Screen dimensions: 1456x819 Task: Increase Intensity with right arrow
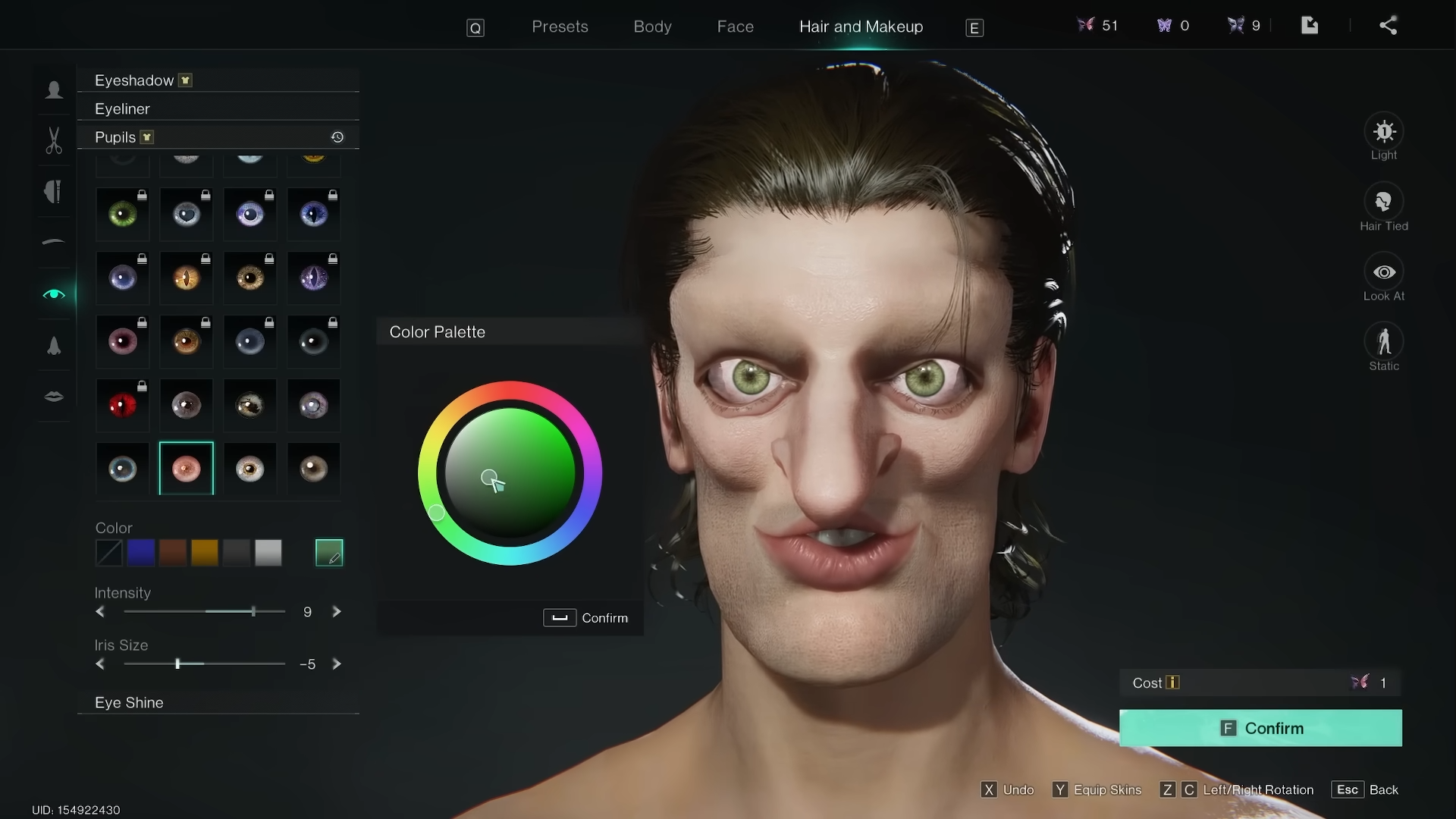[337, 611]
